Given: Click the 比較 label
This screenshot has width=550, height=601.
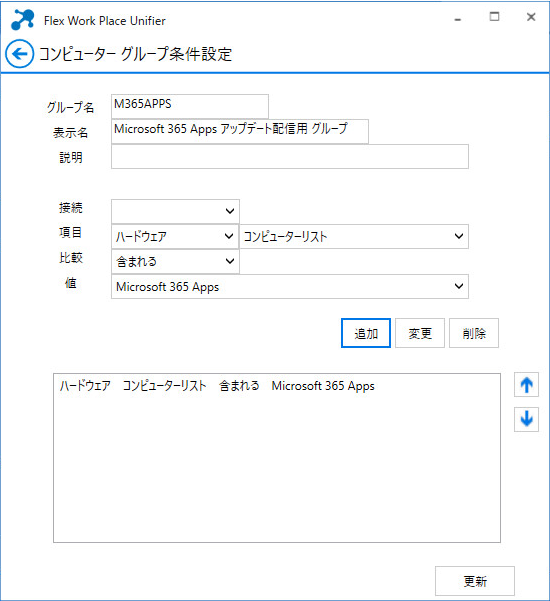Looking at the screenshot, I should (x=71, y=258).
